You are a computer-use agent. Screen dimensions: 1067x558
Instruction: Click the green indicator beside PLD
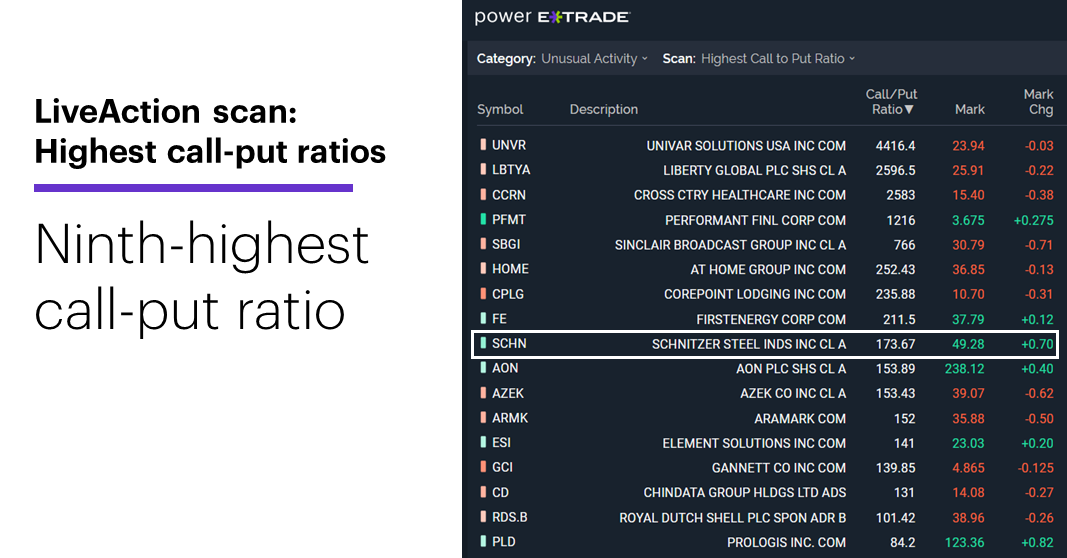click(x=483, y=542)
